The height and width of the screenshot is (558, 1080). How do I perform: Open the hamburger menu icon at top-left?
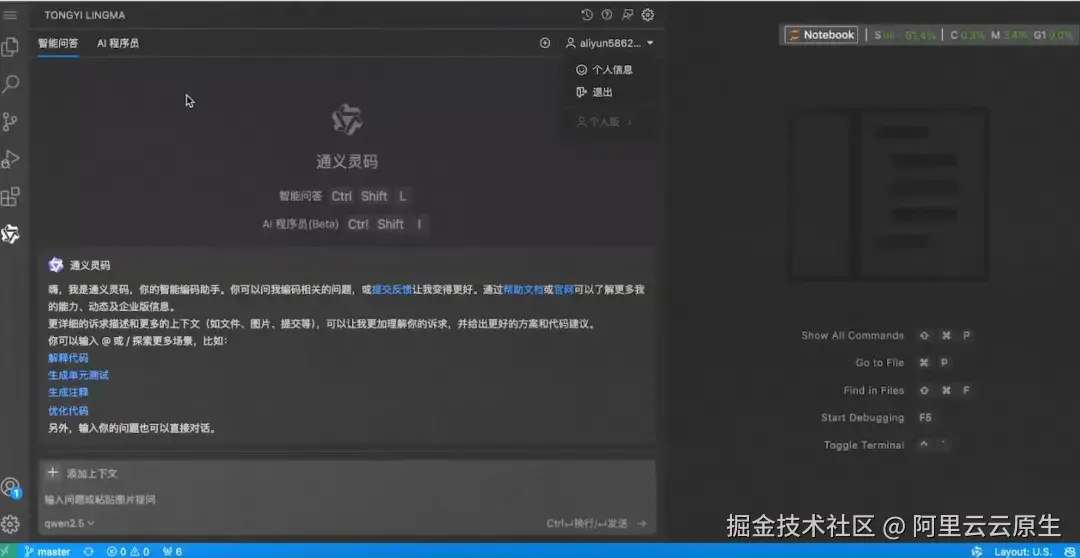point(10,14)
